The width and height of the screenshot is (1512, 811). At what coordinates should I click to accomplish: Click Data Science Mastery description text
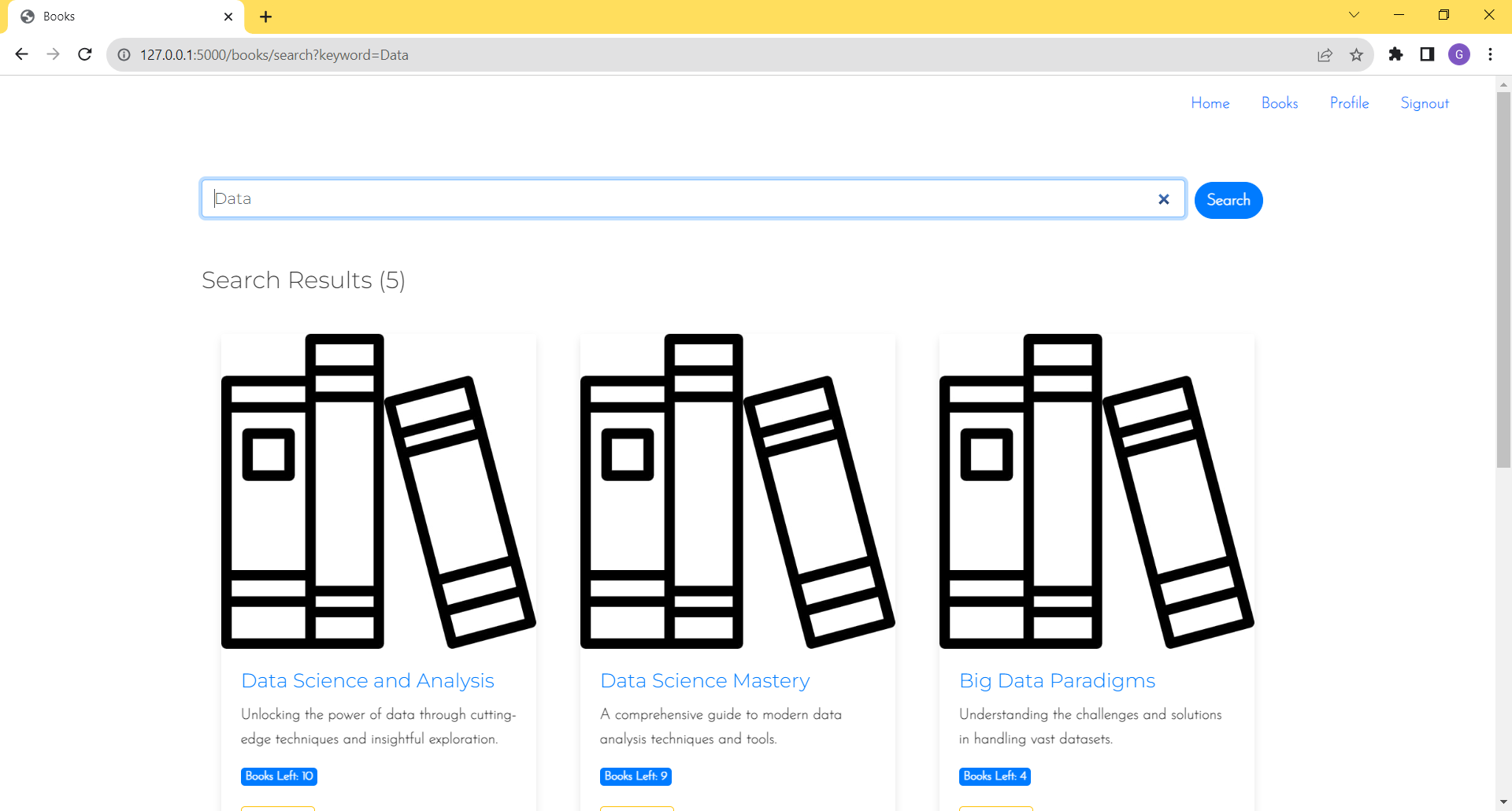tap(721, 727)
